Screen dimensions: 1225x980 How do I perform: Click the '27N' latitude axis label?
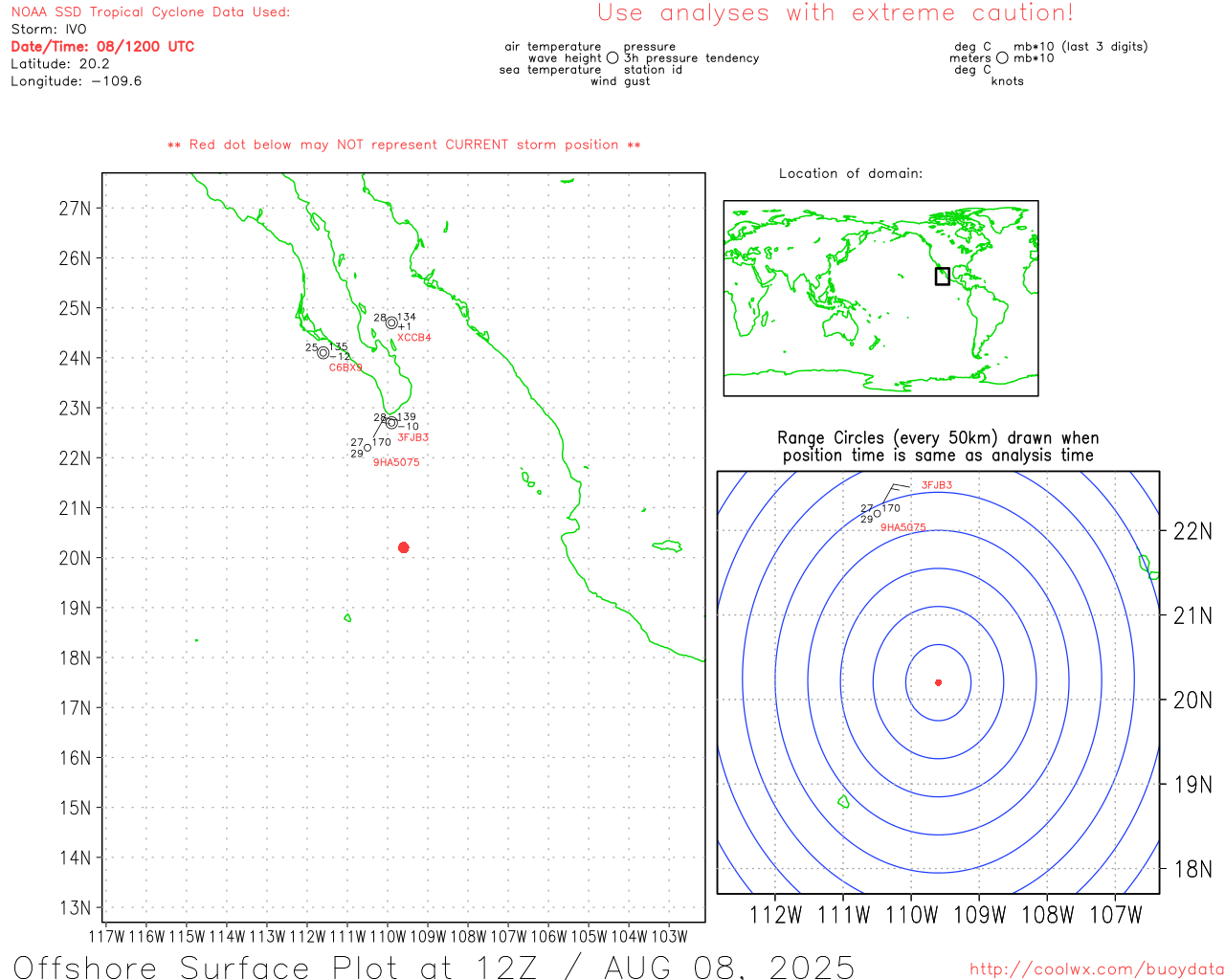point(76,209)
